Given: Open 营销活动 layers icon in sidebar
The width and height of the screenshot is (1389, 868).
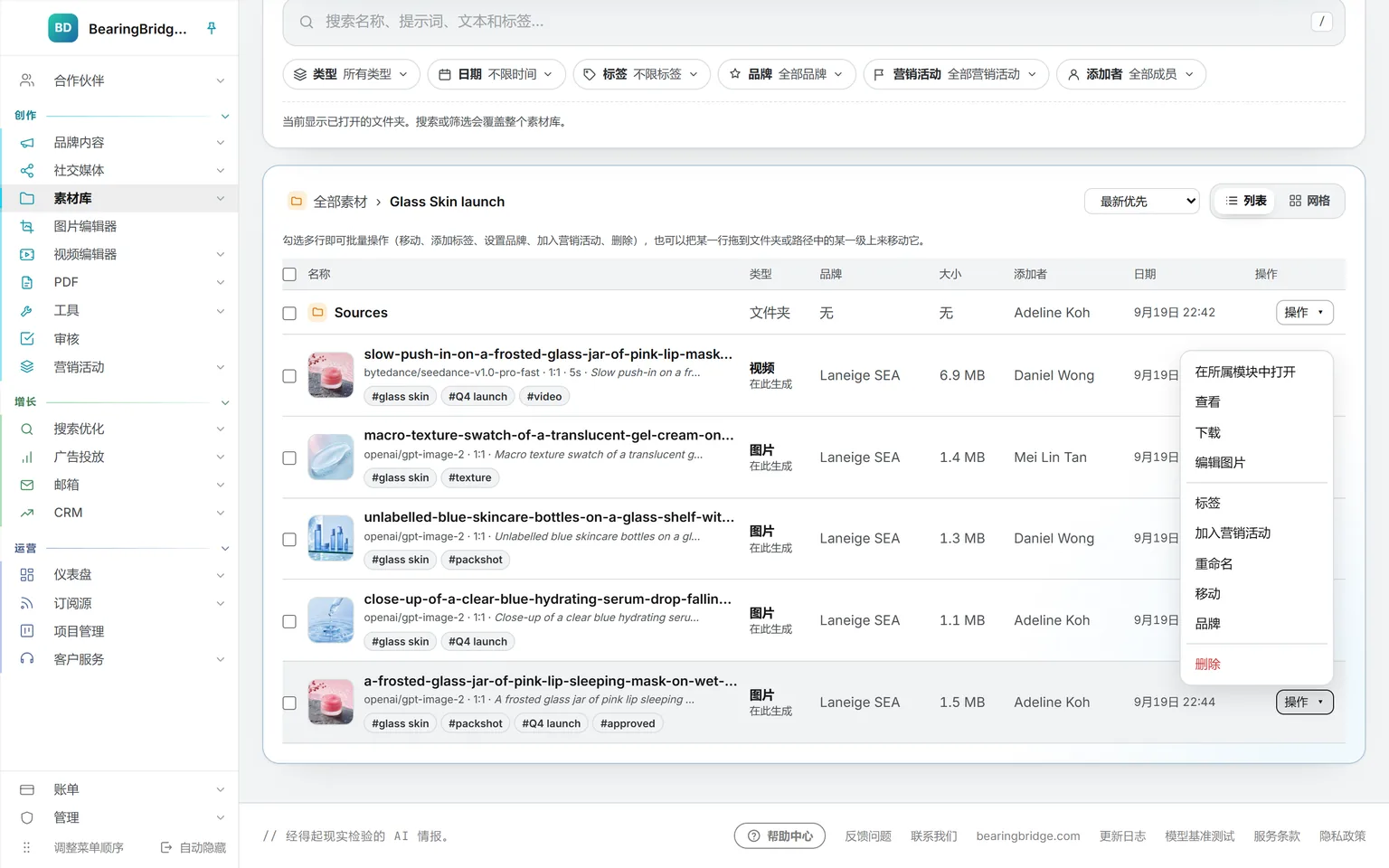Looking at the screenshot, I should pos(27,367).
